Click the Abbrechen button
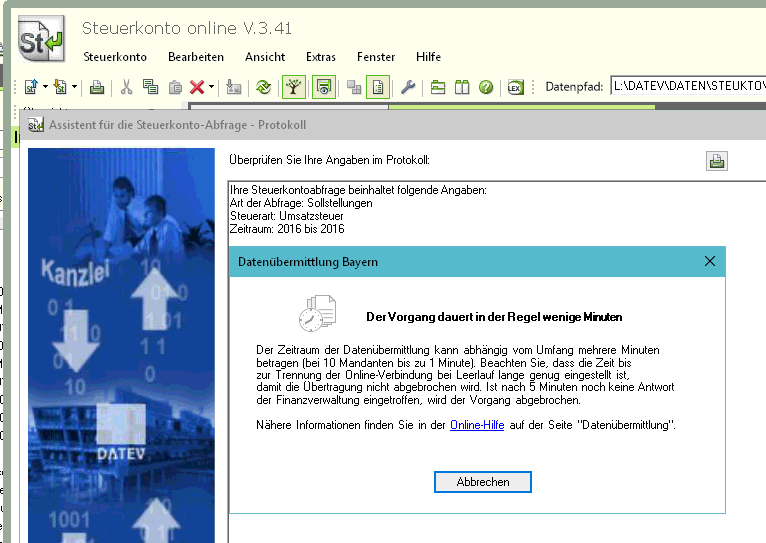766x543 pixels. (483, 482)
